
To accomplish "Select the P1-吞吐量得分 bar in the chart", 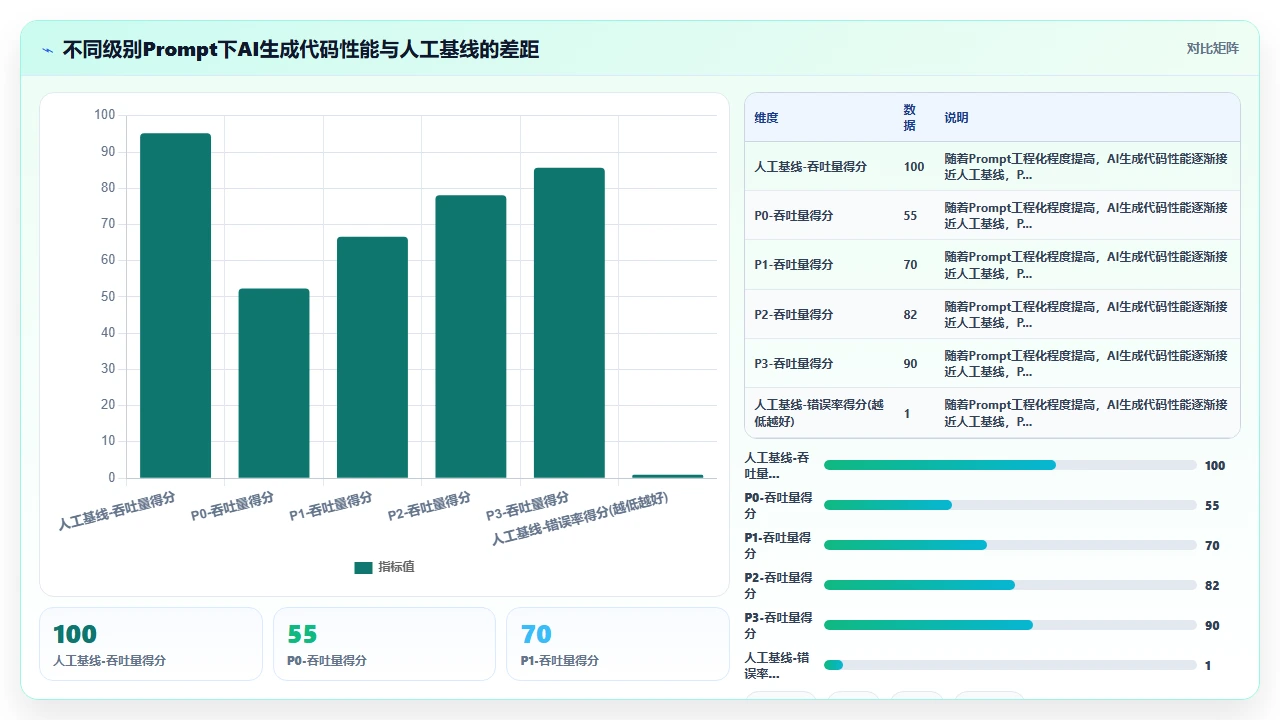I will click(x=372, y=357).
